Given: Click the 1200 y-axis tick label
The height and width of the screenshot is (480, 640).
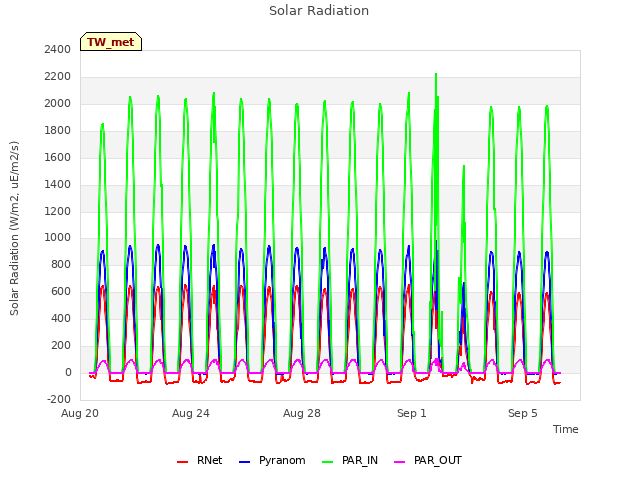Looking at the screenshot, I should [58, 211].
